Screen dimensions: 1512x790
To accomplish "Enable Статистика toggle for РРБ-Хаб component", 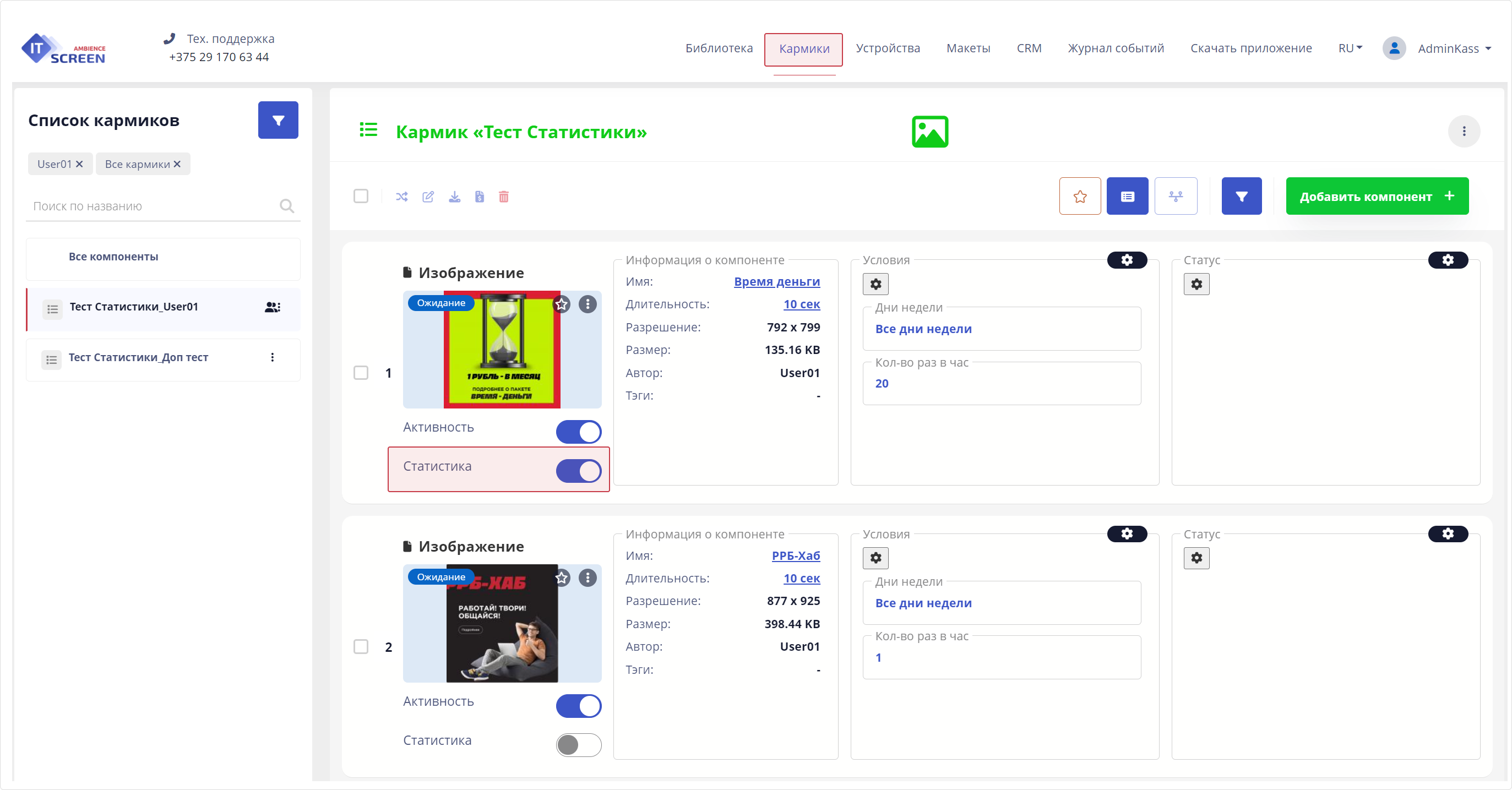I will pos(578,745).
